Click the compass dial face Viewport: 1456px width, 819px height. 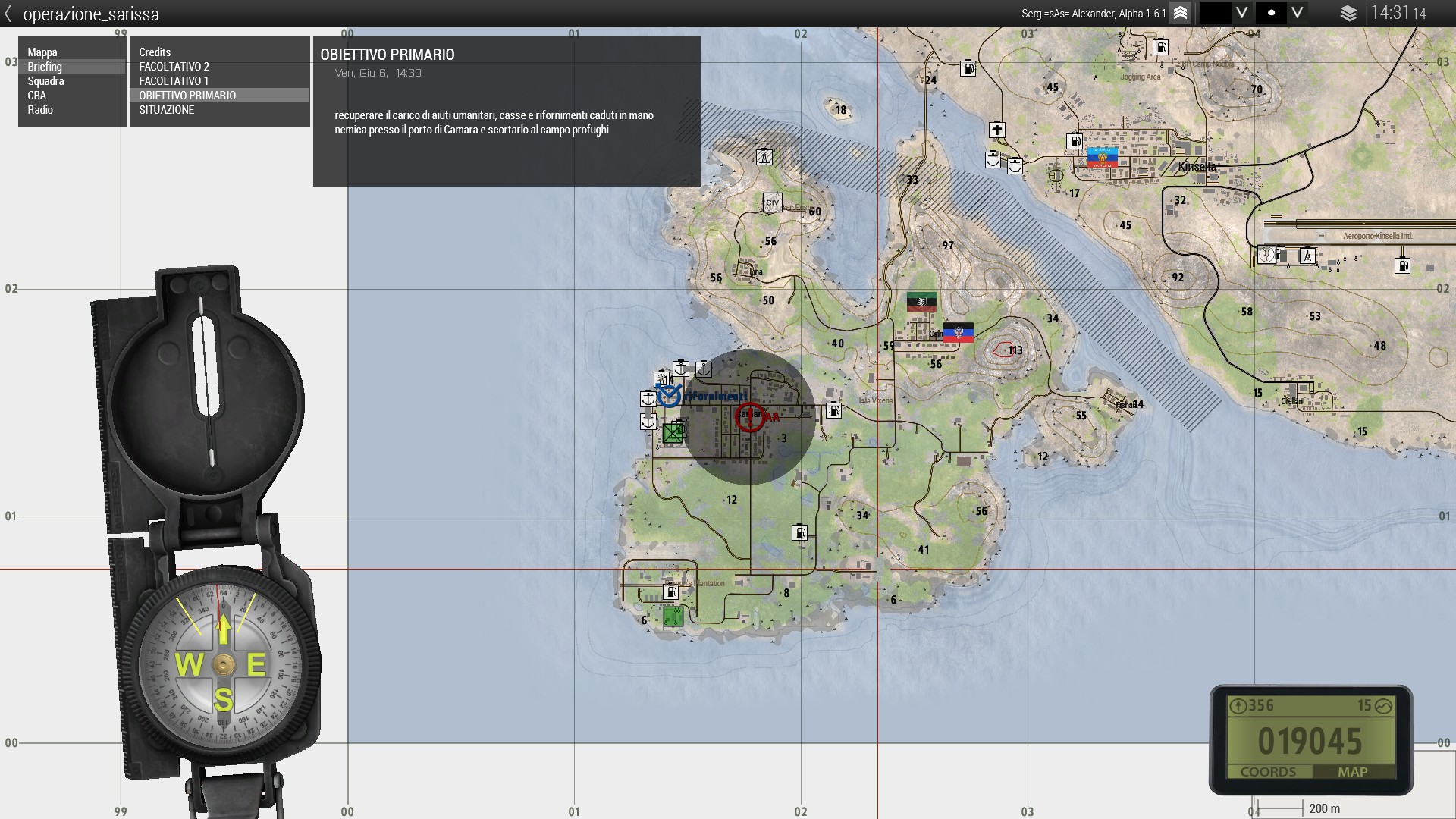click(x=222, y=664)
